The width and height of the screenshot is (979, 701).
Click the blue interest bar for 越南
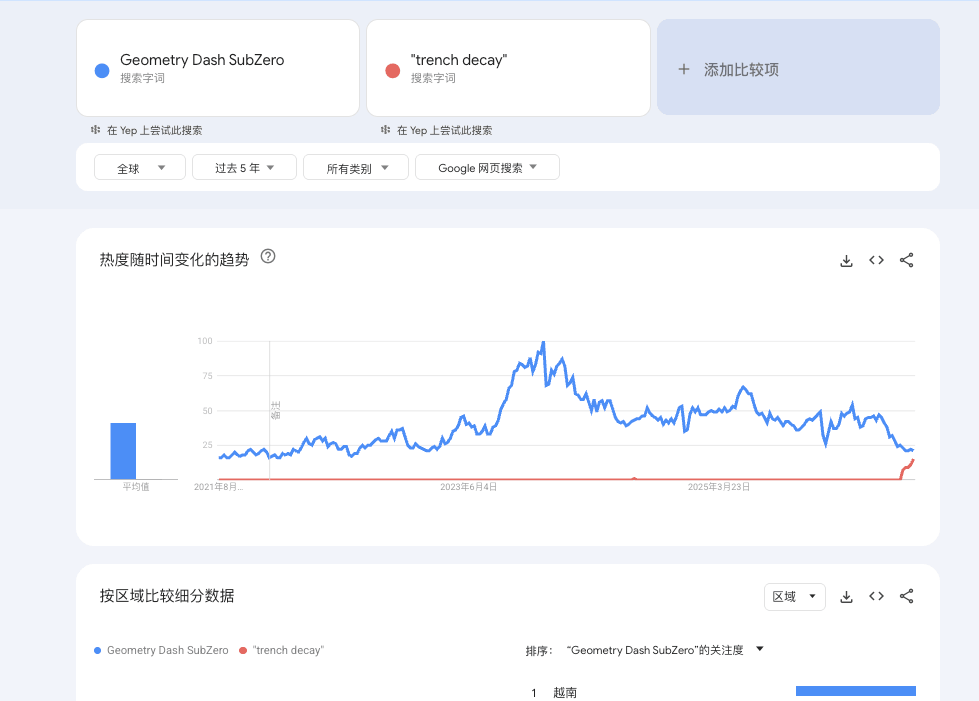coord(856,691)
